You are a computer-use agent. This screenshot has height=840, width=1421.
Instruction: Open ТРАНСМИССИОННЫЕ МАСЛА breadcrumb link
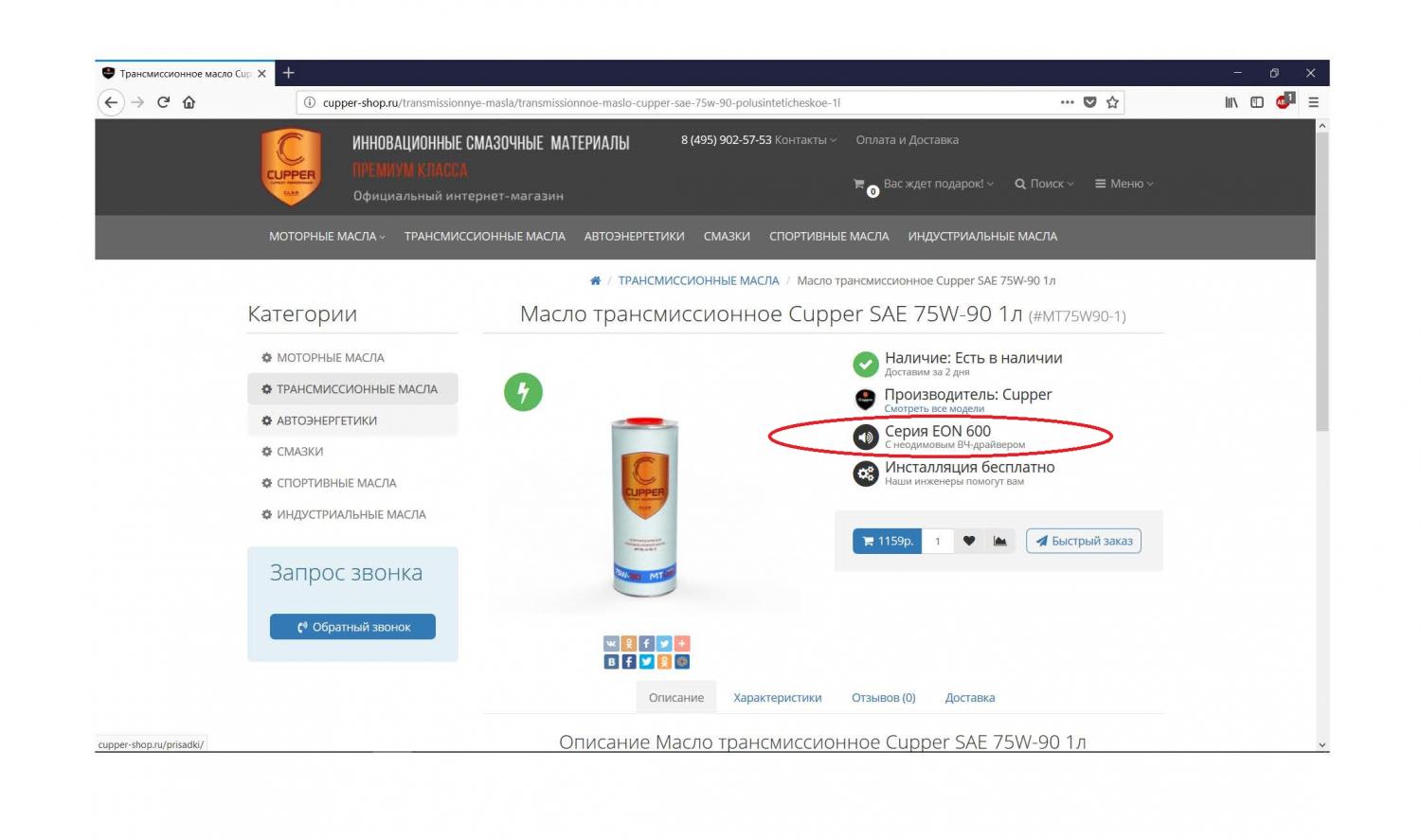[698, 280]
